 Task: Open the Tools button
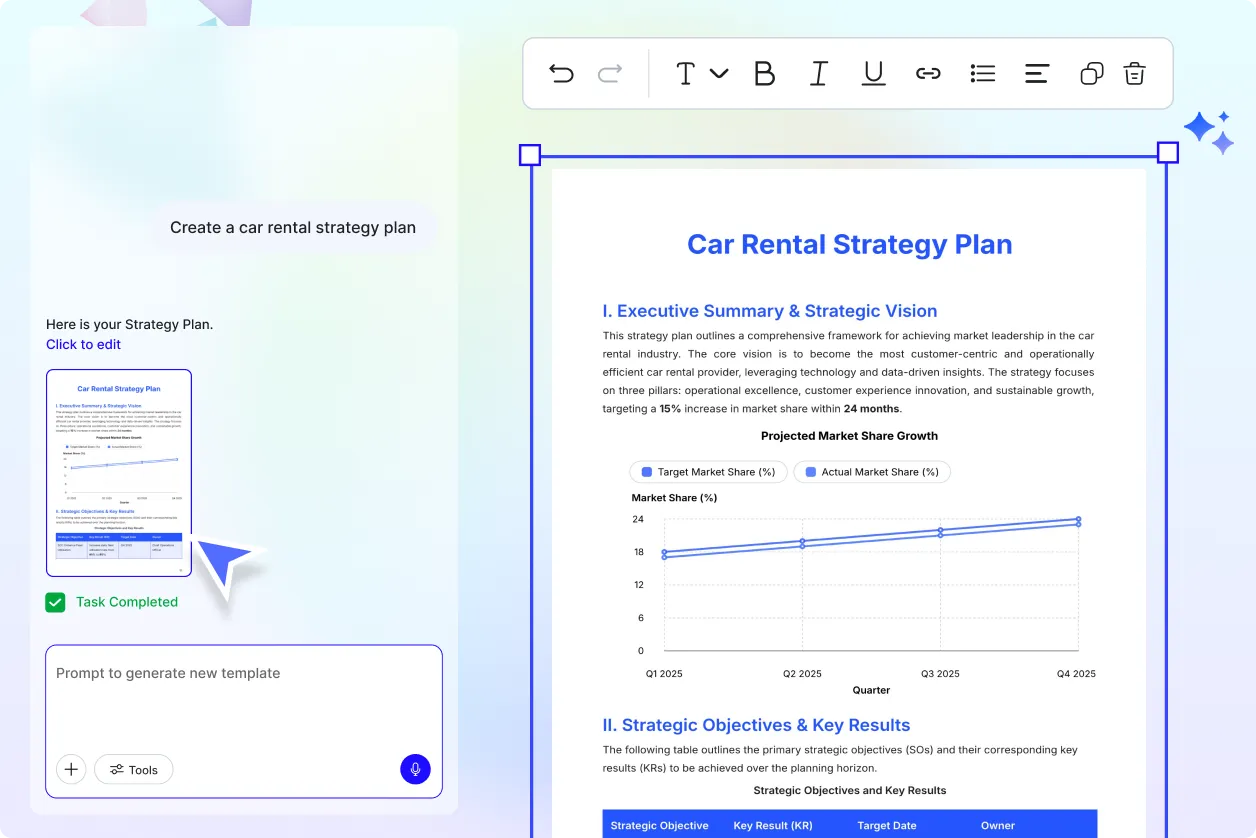click(x=134, y=769)
